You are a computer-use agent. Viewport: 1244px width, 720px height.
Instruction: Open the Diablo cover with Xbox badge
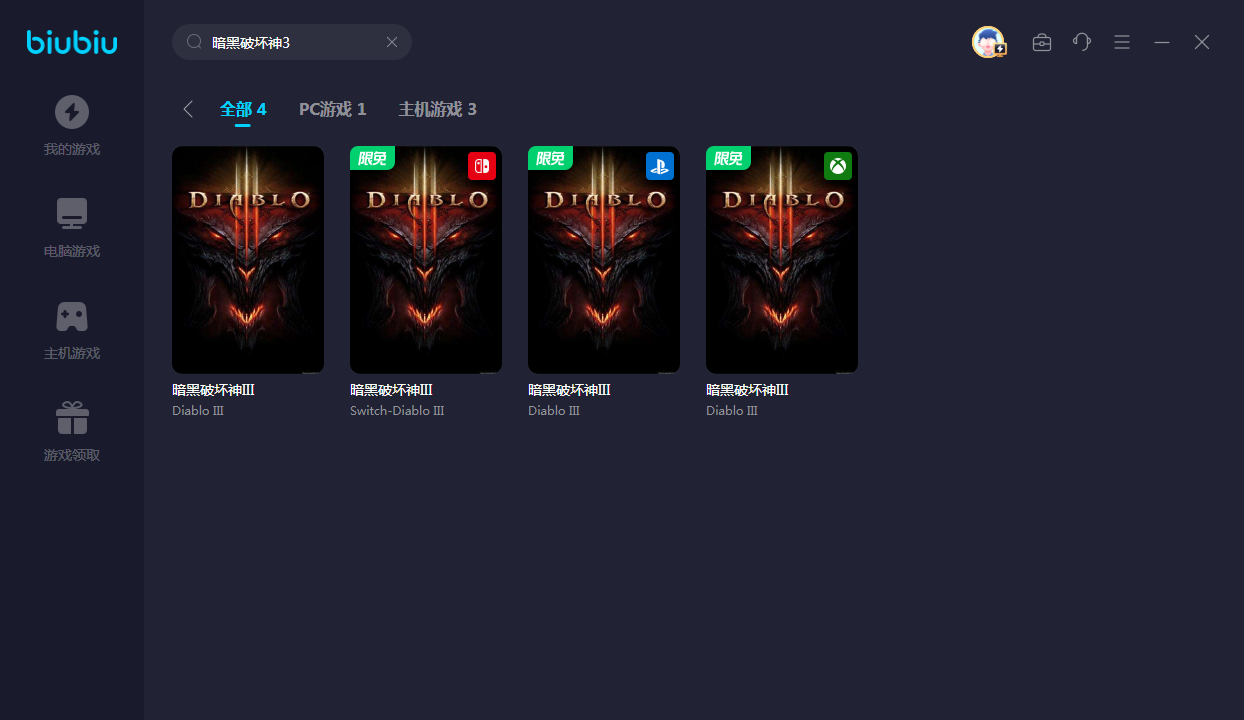click(x=782, y=260)
